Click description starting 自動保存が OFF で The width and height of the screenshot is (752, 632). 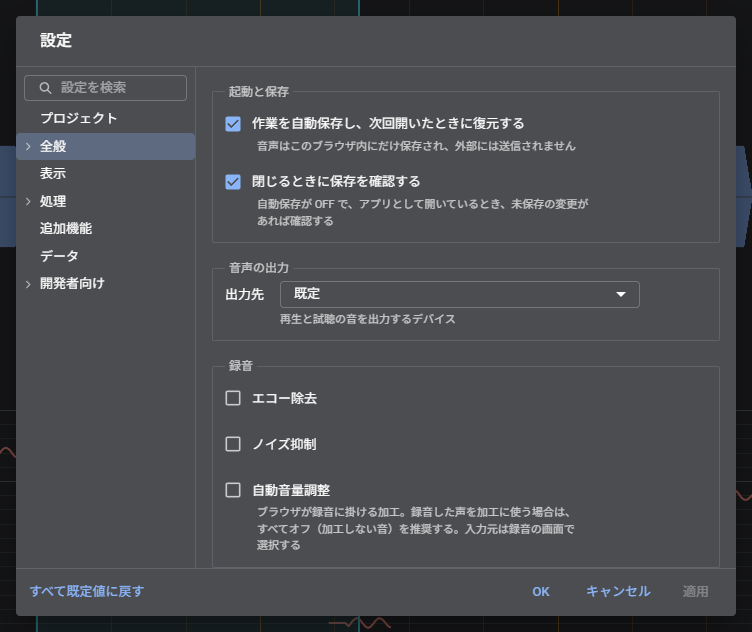423,212
